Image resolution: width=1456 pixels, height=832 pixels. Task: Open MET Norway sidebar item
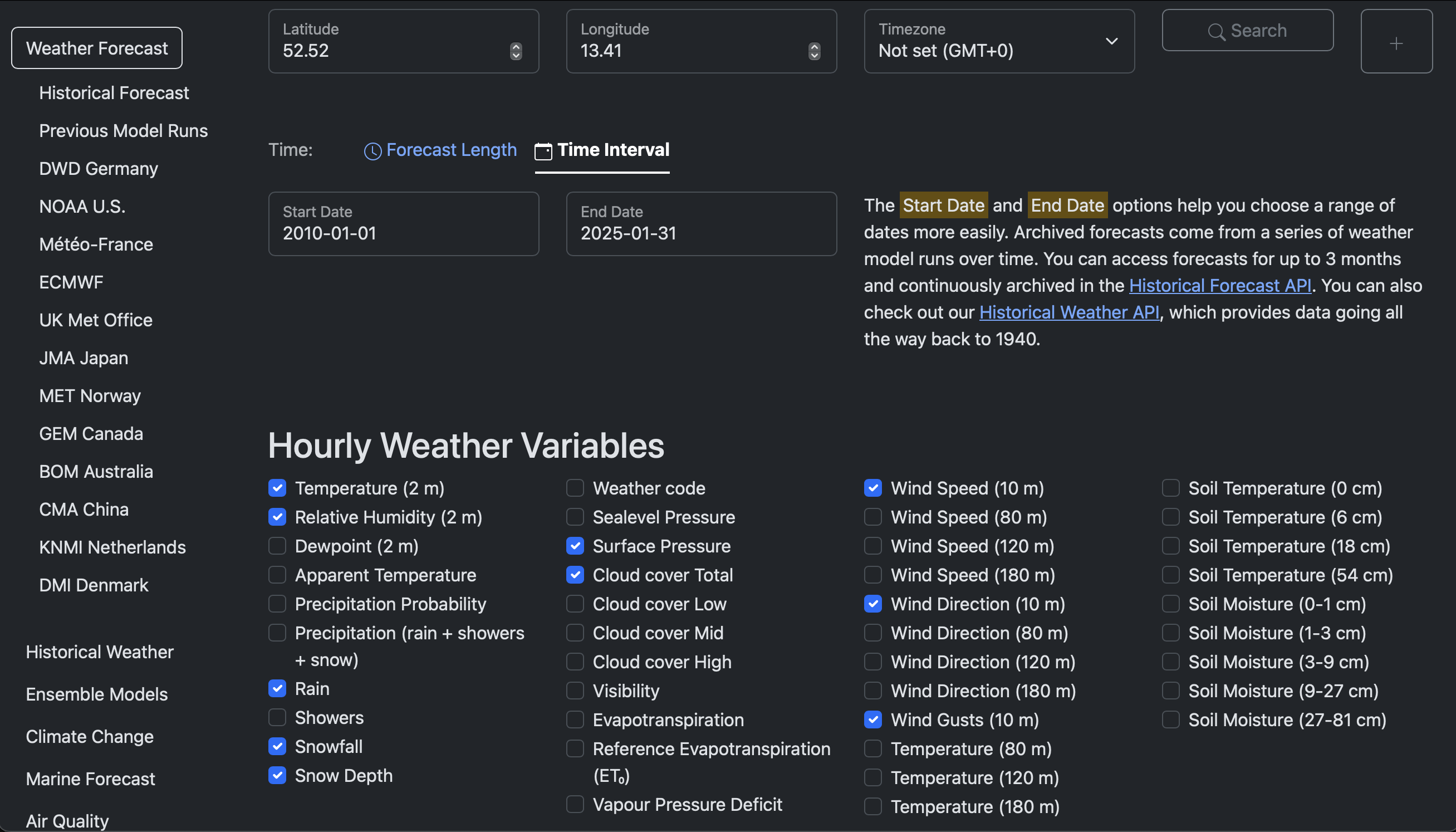pos(90,395)
